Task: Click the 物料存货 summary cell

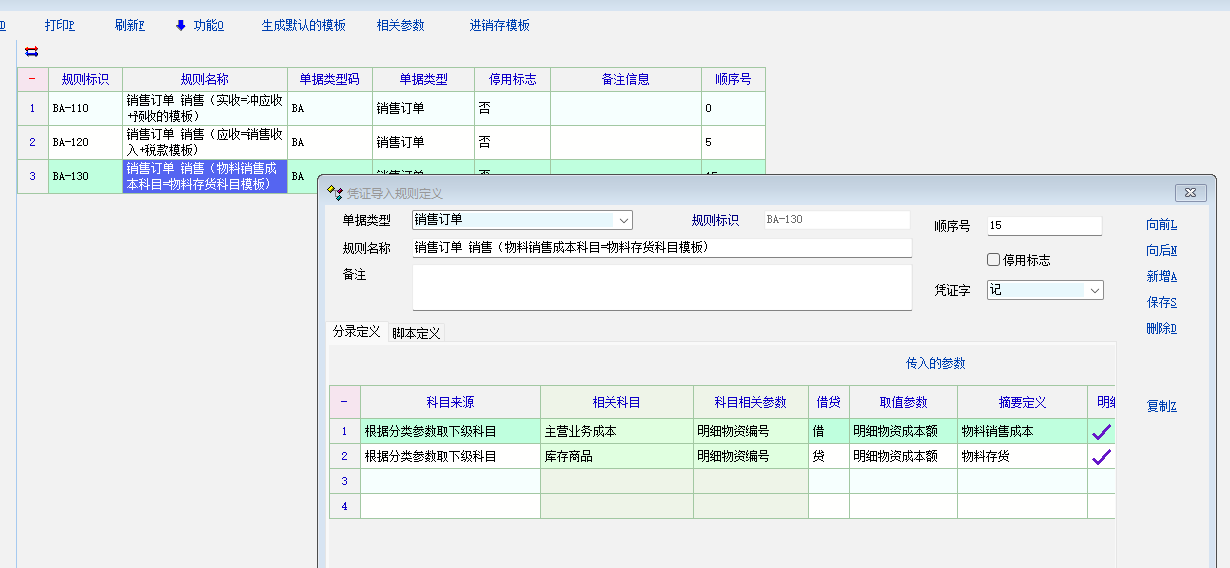Action: pyautogui.click(x=1022, y=457)
